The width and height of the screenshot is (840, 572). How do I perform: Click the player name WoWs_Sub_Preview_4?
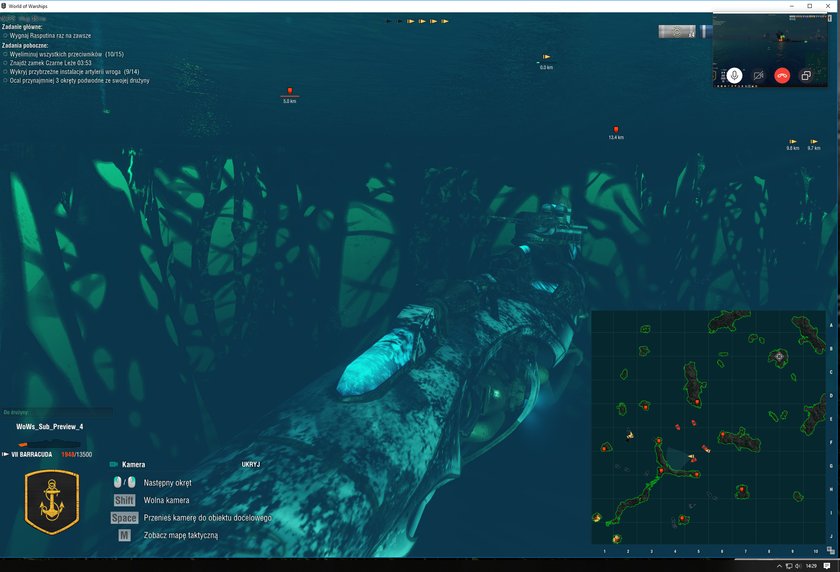coord(49,427)
